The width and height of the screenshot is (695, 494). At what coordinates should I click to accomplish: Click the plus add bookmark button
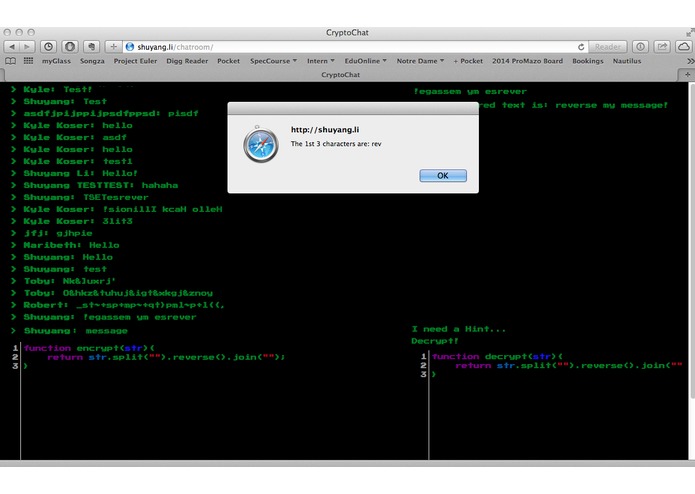click(x=113, y=47)
